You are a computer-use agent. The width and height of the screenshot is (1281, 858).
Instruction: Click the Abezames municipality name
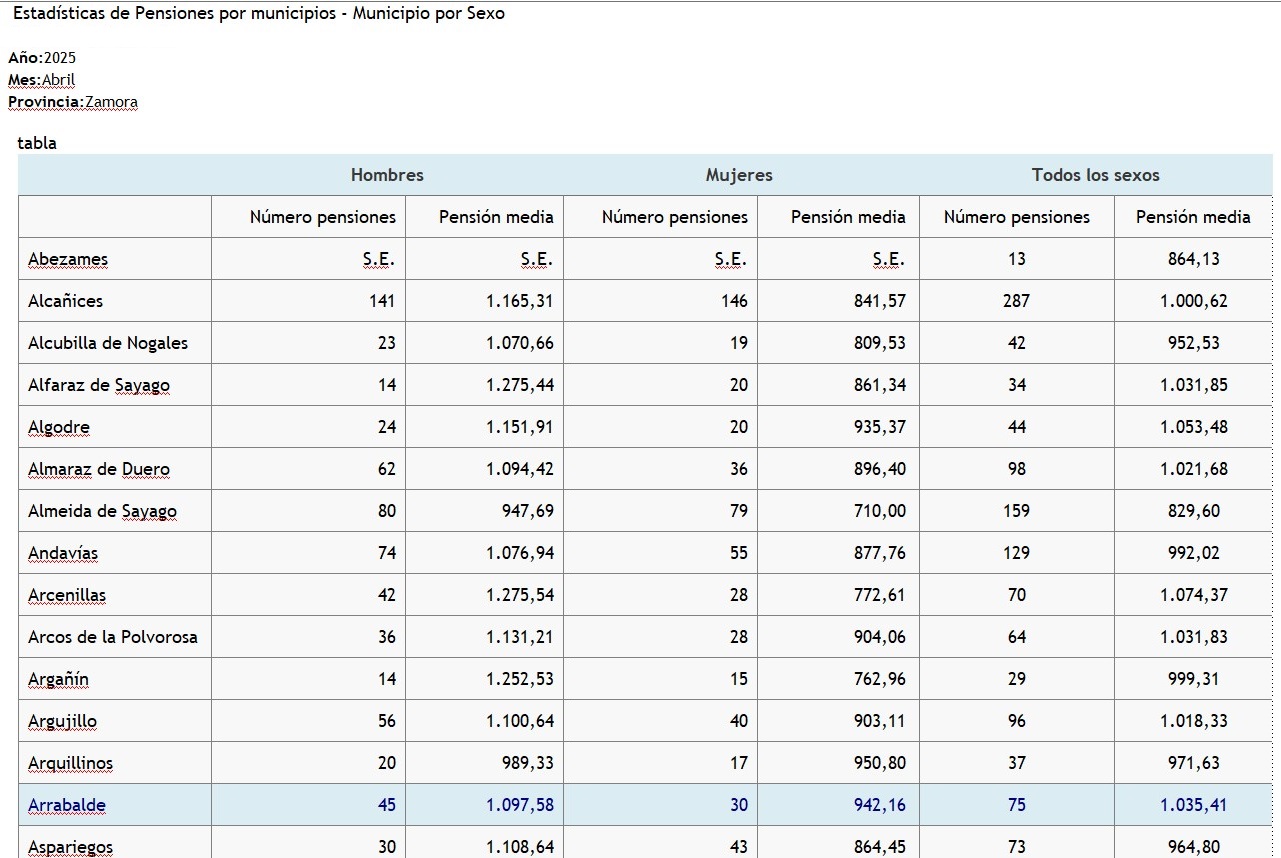68,259
